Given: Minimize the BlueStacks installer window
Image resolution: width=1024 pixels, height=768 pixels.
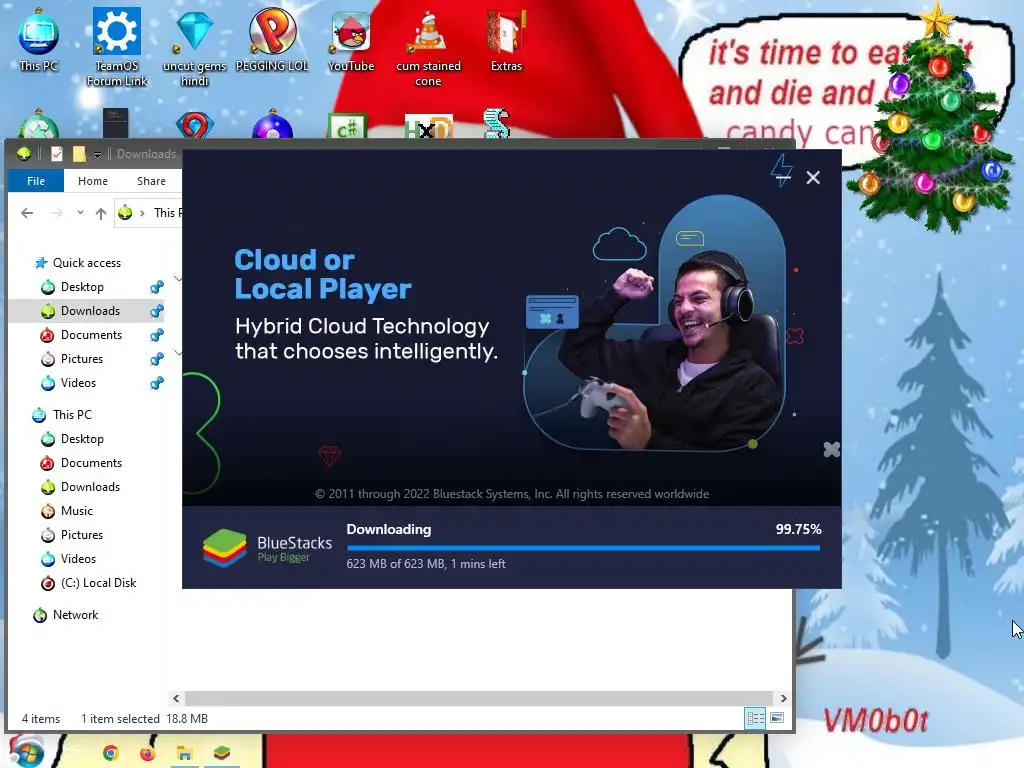Looking at the screenshot, I should click(x=782, y=177).
